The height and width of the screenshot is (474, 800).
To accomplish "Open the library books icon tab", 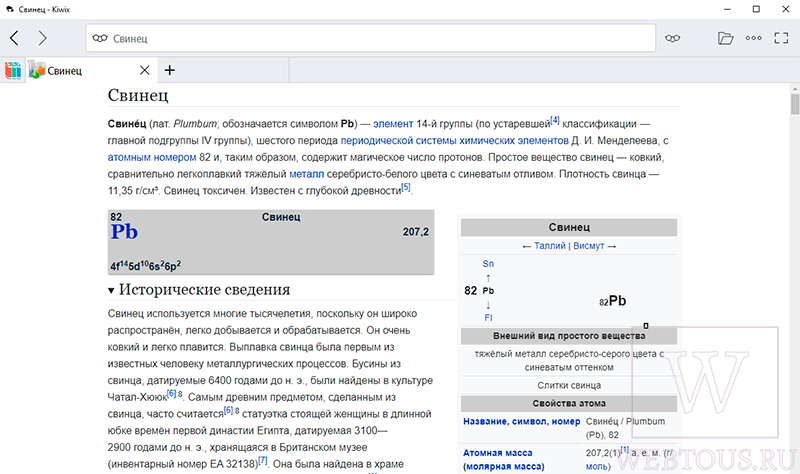I will click(13, 70).
